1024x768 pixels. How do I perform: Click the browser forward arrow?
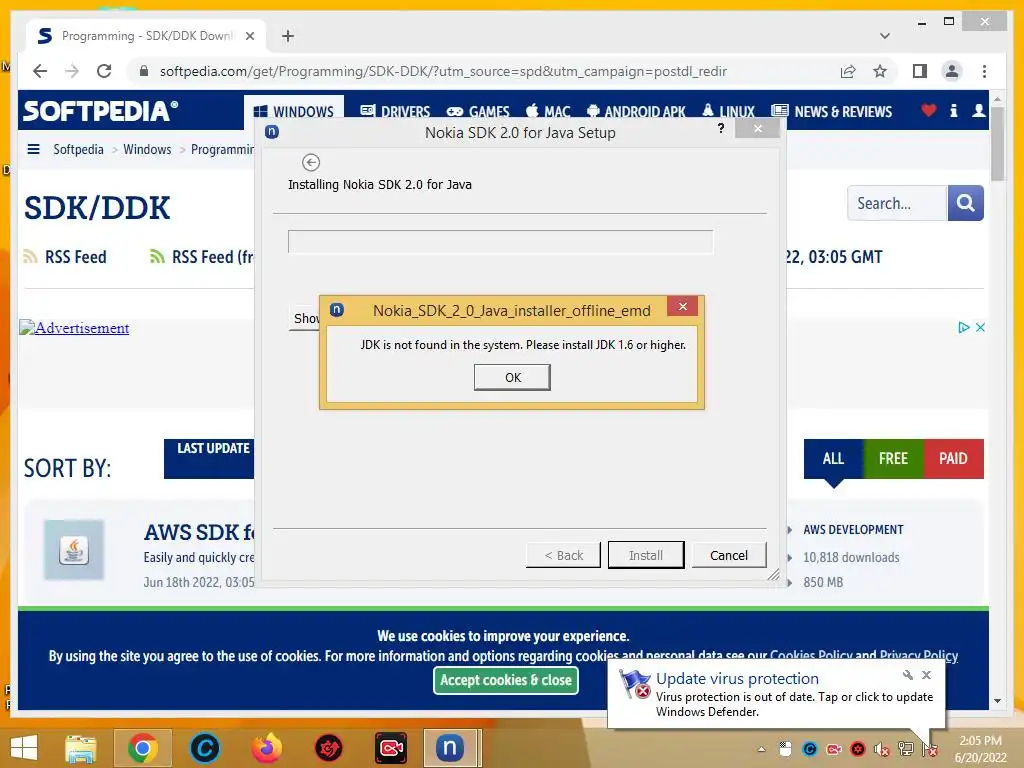point(72,71)
